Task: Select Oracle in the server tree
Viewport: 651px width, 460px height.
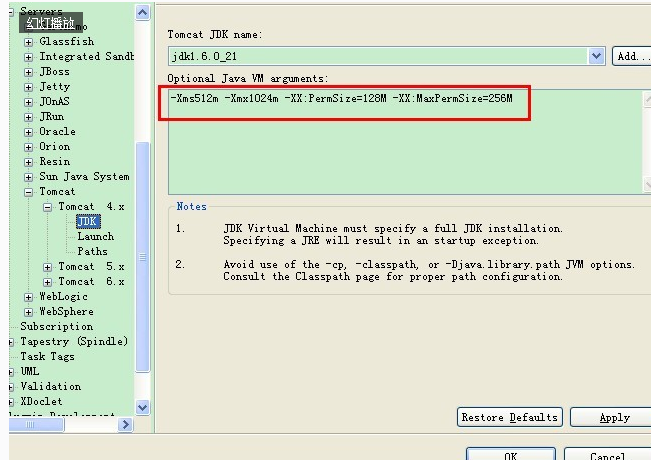Action: point(57,132)
